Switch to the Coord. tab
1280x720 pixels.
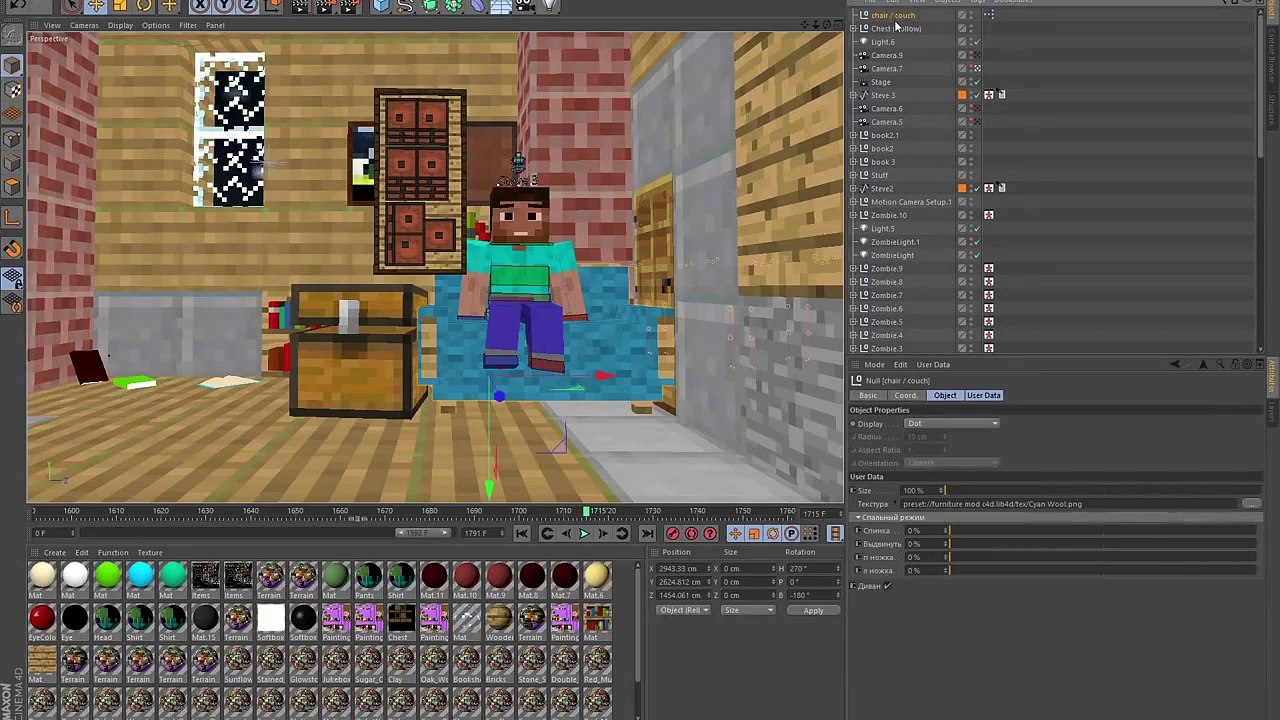[x=905, y=396]
